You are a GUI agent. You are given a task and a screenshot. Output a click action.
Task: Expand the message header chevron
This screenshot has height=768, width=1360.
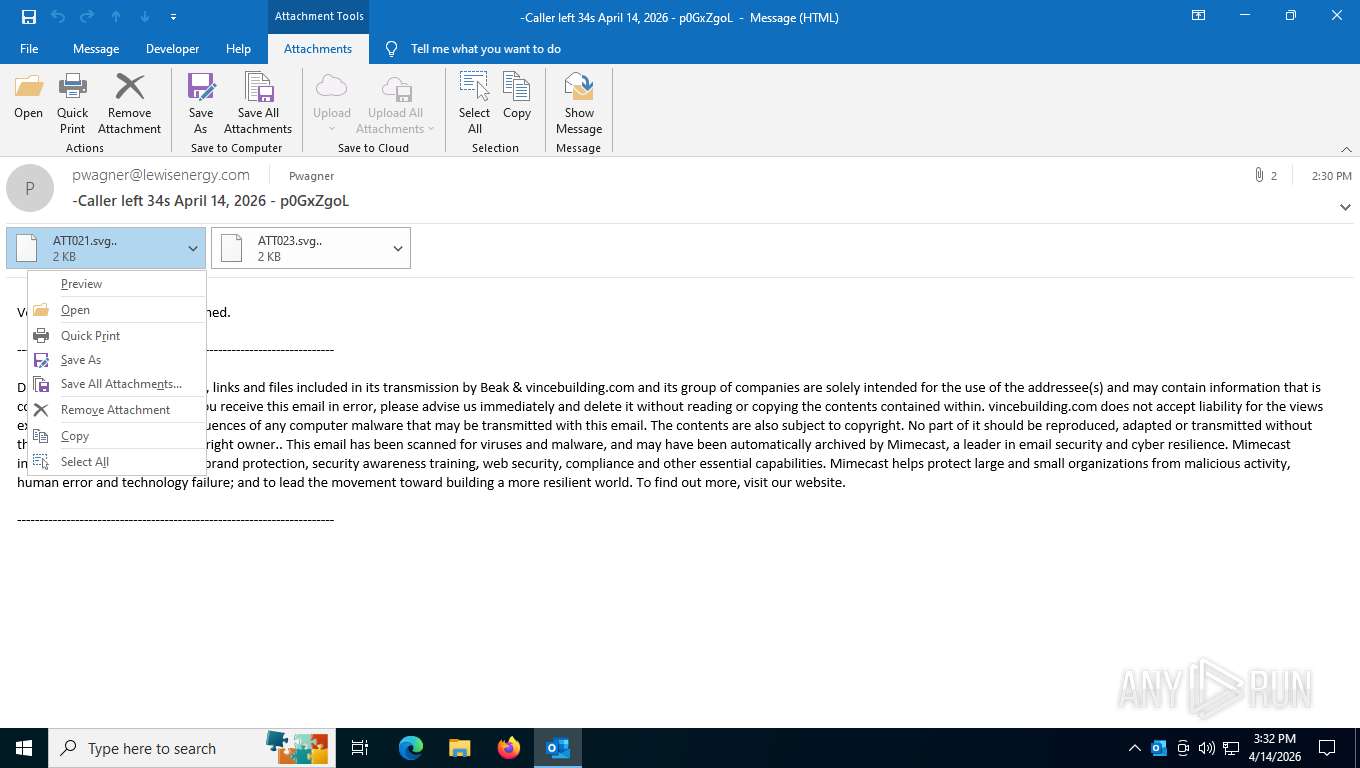click(x=1345, y=207)
